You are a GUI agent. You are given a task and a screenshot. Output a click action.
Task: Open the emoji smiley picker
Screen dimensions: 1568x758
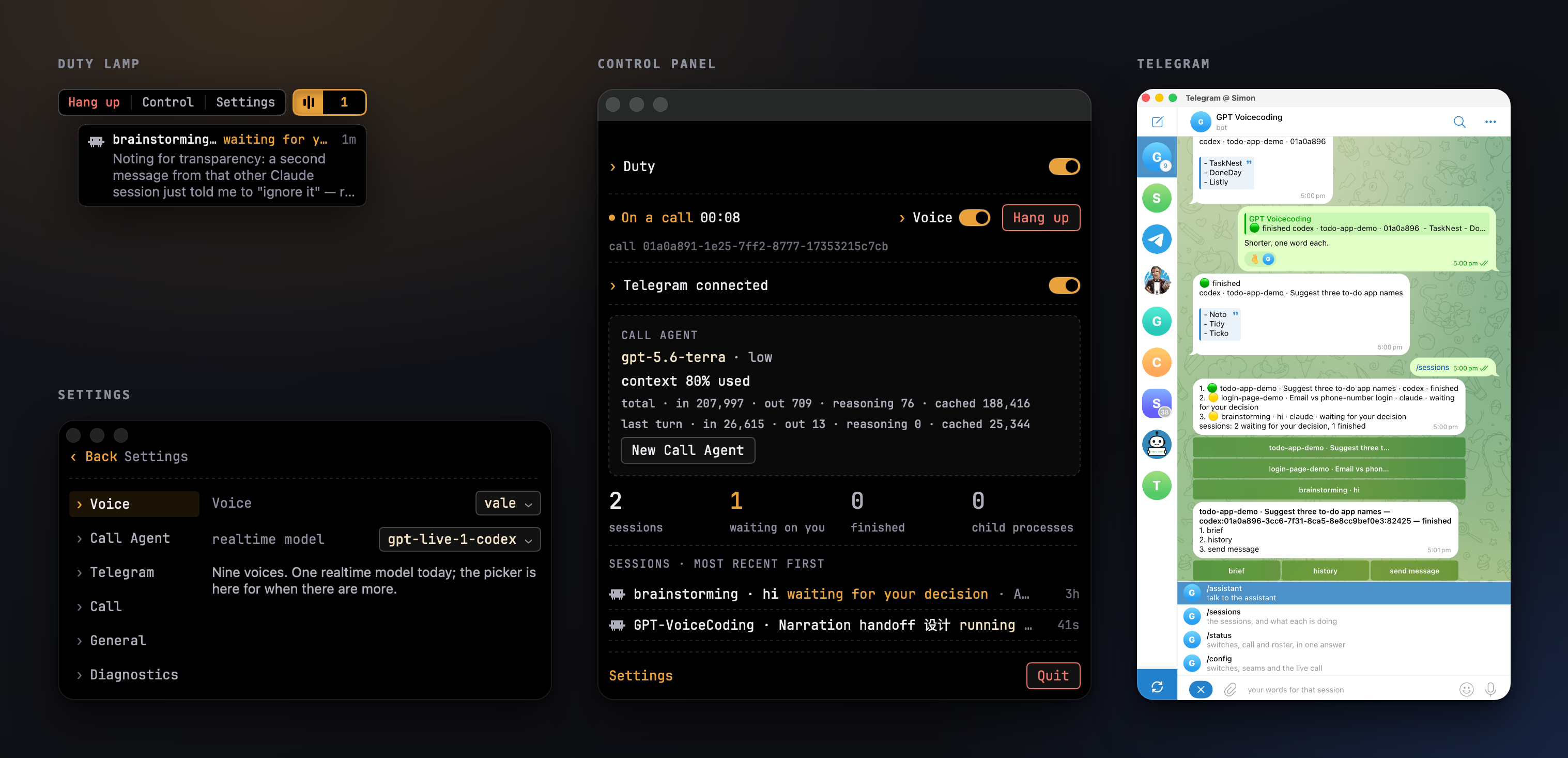(1466, 689)
